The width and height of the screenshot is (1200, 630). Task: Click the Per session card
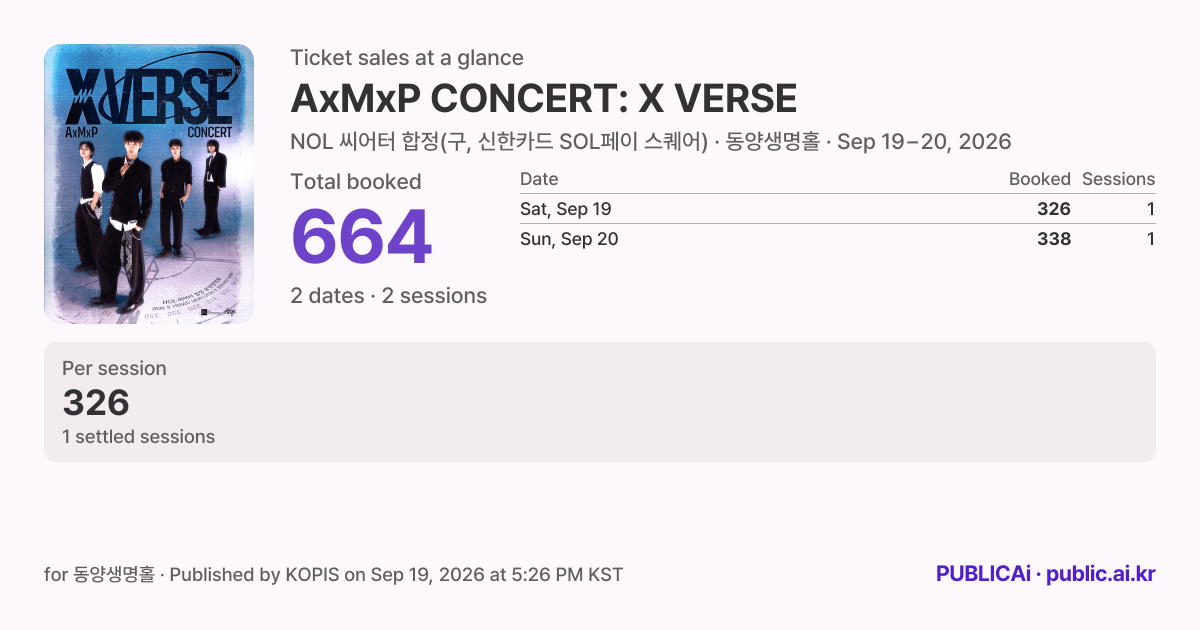pyautogui.click(x=600, y=402)
